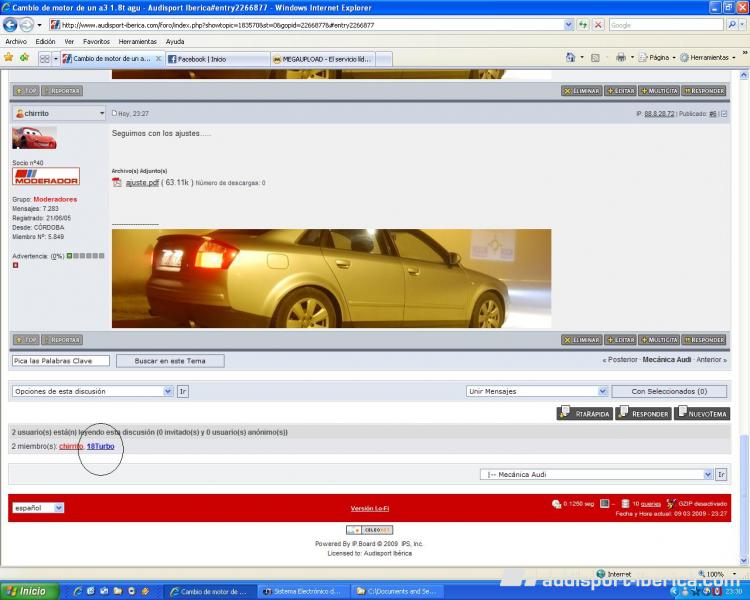Increase warning level via red plus icon
Viewport: 750px width, 600px height.
click(15, 265)
